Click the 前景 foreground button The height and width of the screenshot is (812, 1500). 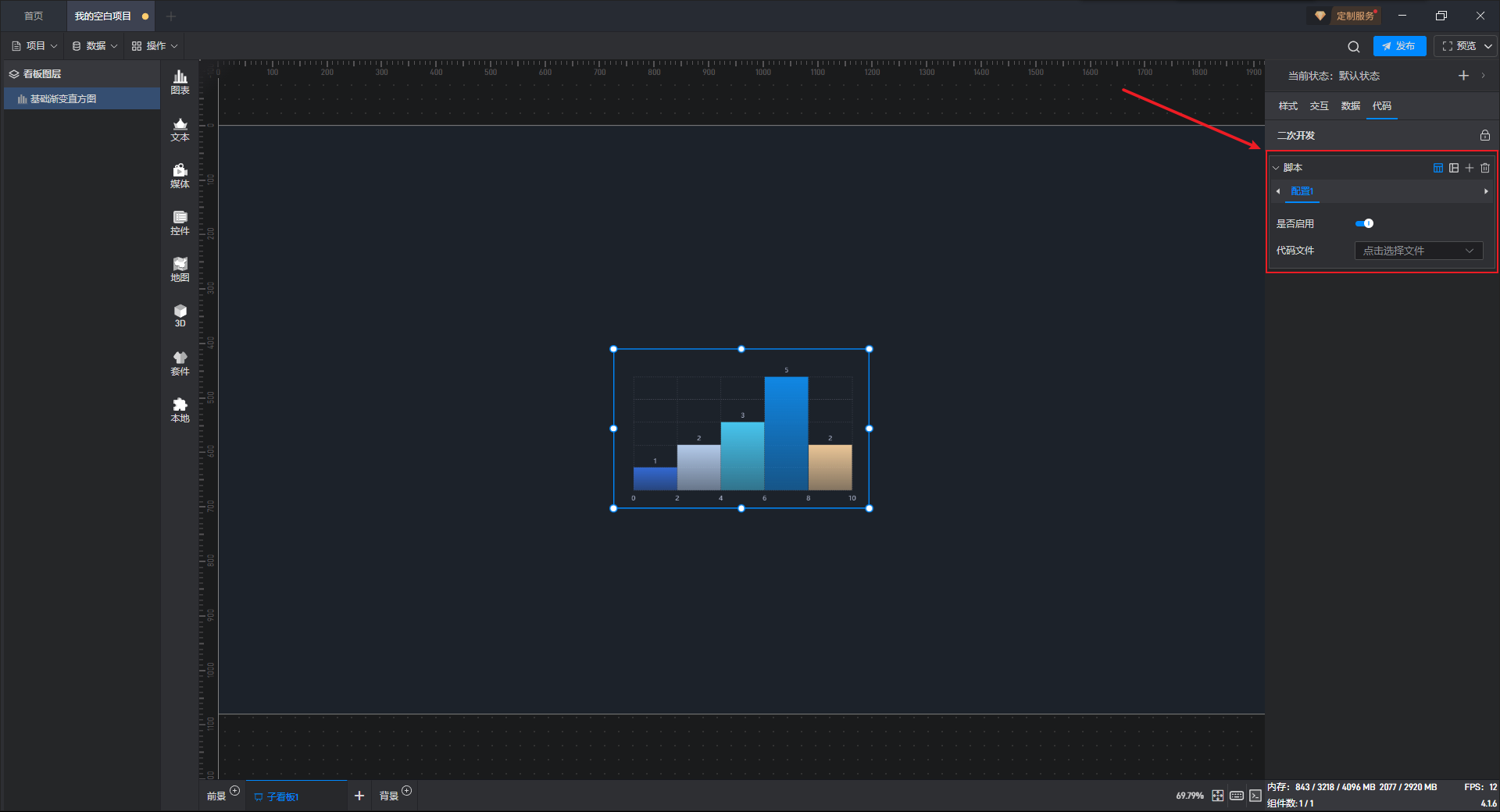(x=216, y=796)
